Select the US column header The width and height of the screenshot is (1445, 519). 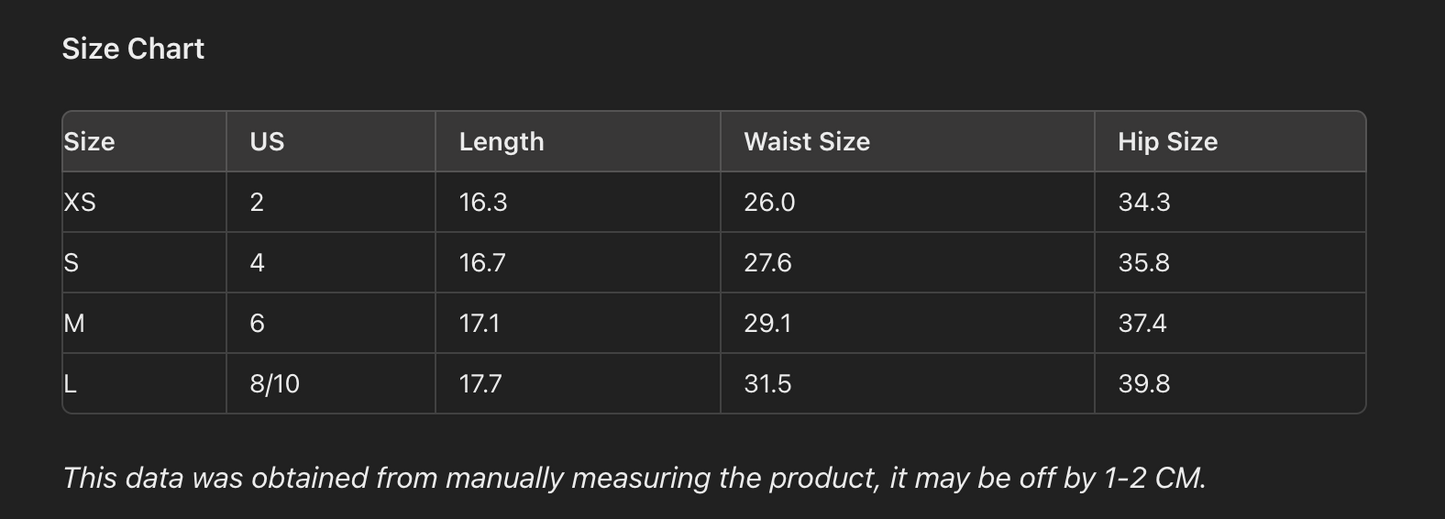pyautogui.click(x=267, y=142)
